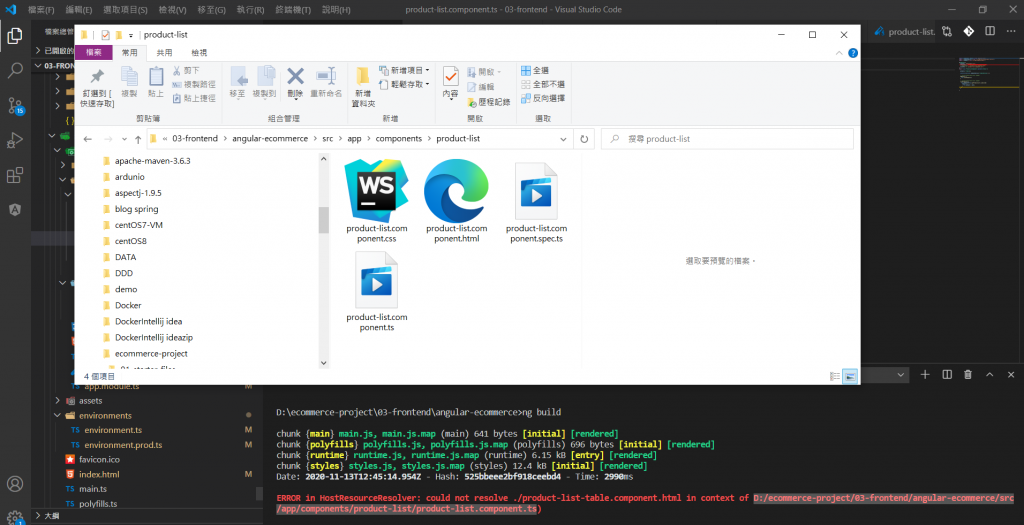Click VS Code compare changes editor icon
1024x525 pixels.
click(947, 31)
